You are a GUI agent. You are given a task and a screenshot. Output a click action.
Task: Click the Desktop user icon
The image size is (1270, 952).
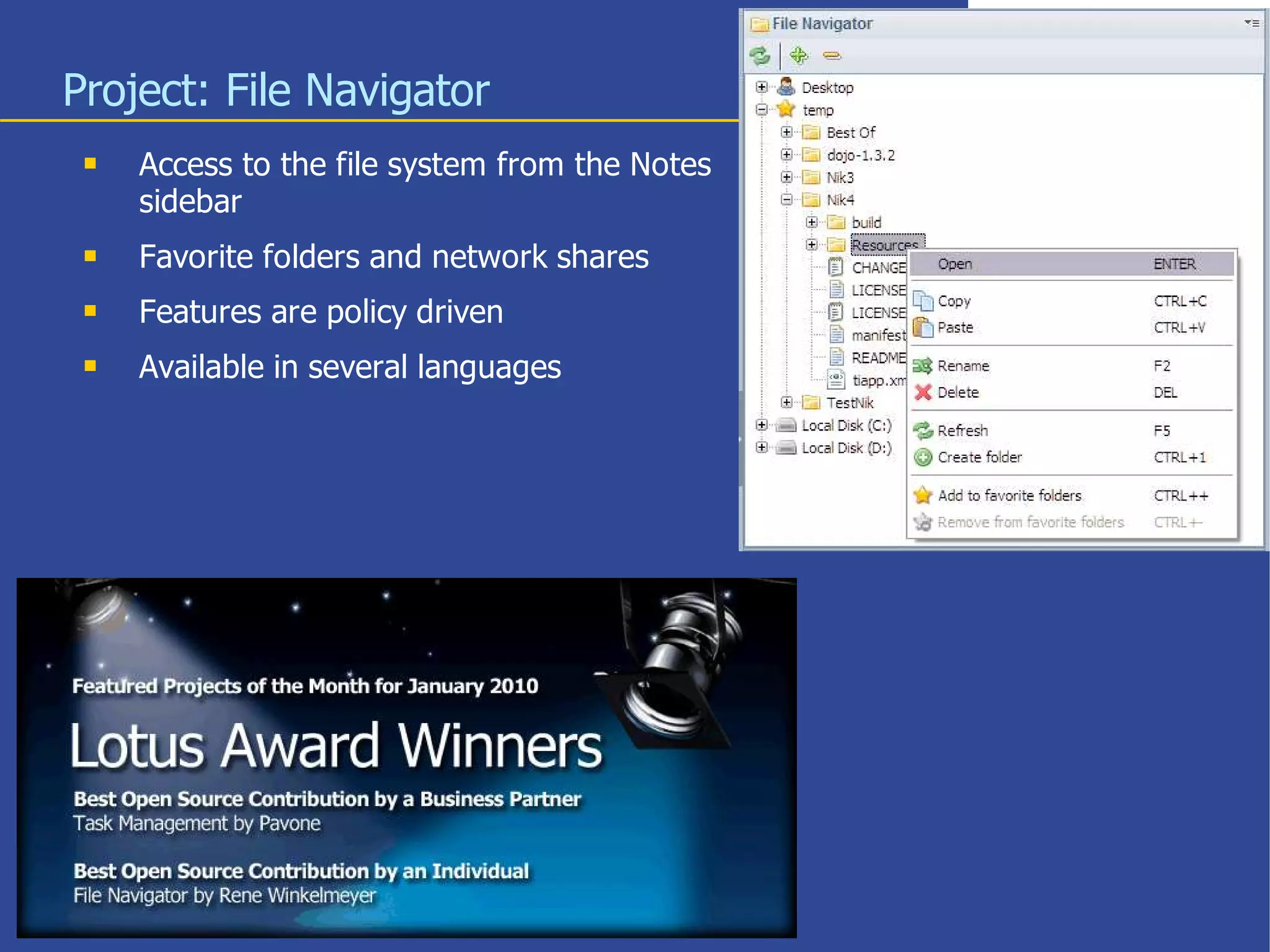click(x=786, y=87)
